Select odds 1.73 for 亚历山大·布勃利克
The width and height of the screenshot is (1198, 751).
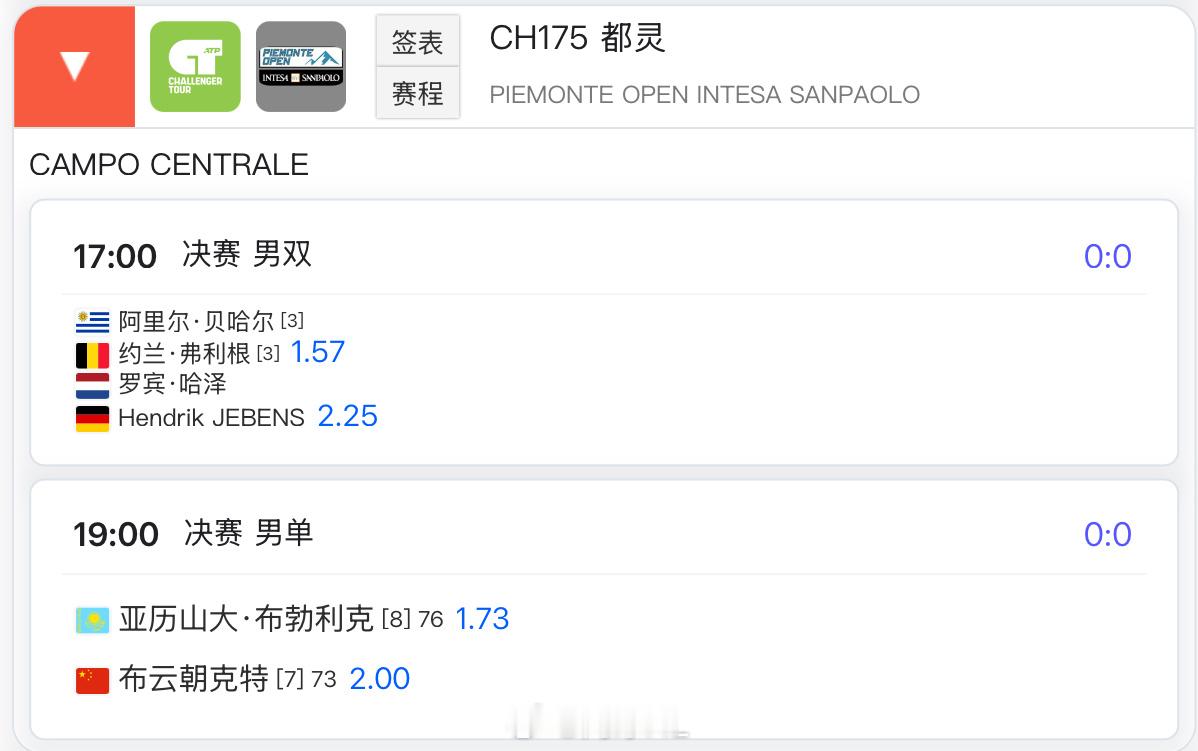(482, 619)
